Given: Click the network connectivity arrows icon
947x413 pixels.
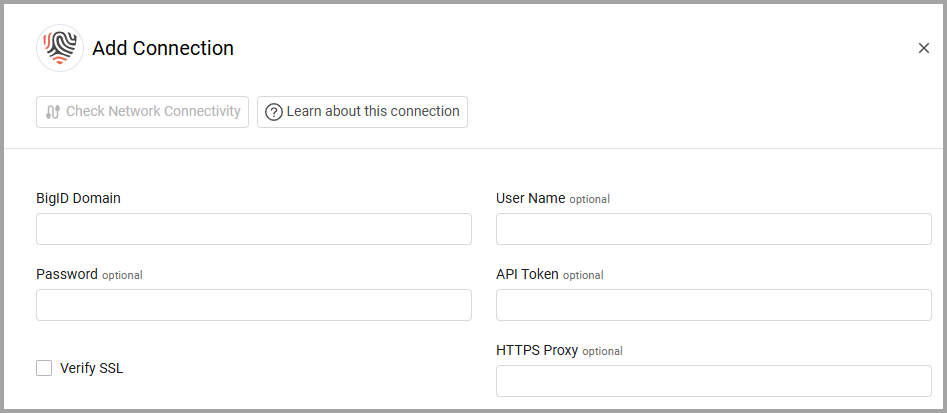Looking at the screenshot, I should pos(53,112).
